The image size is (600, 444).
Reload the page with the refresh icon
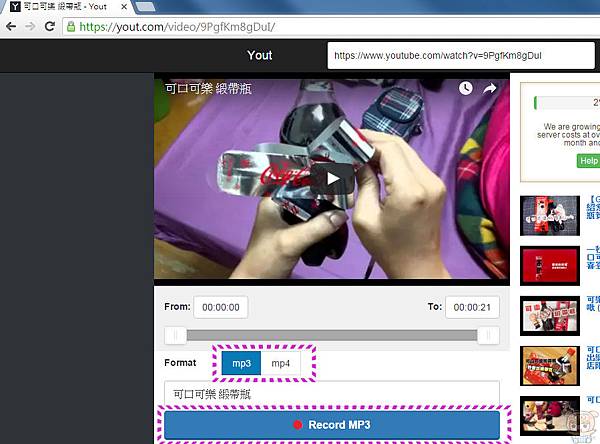50,26
